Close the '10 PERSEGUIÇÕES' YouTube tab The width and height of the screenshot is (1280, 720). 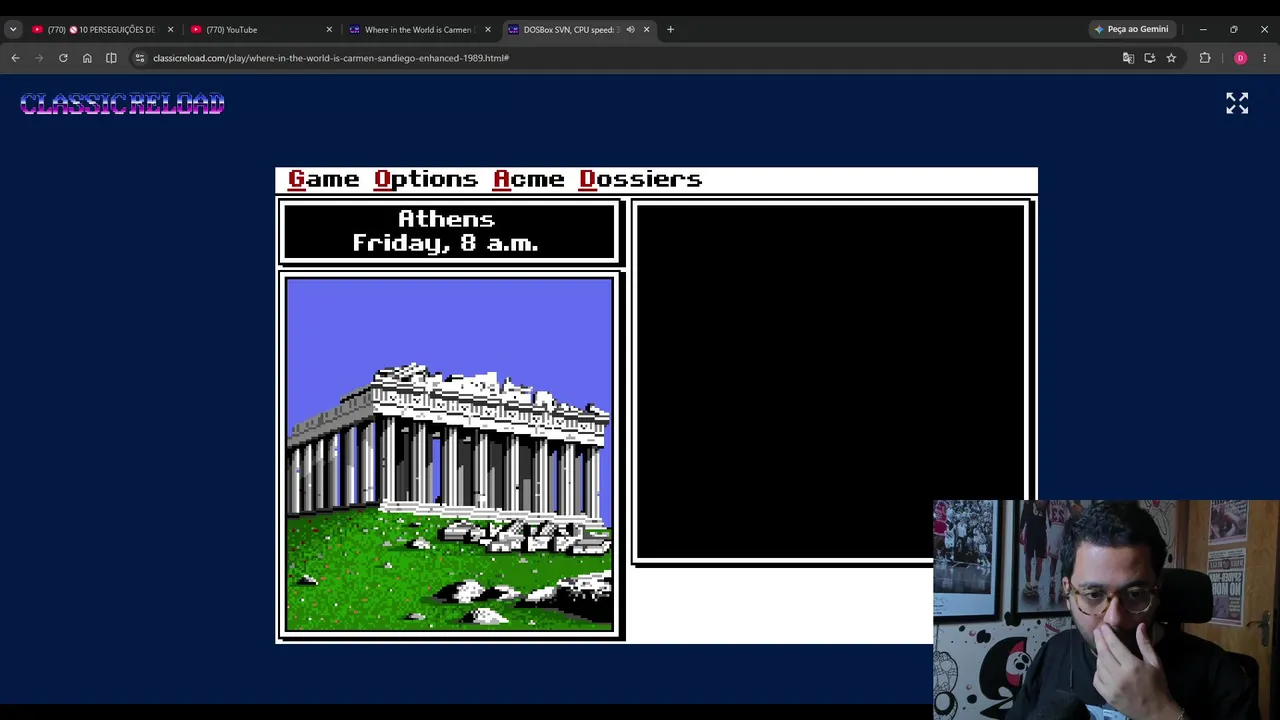pyautogui.click(x=170, y=30)
